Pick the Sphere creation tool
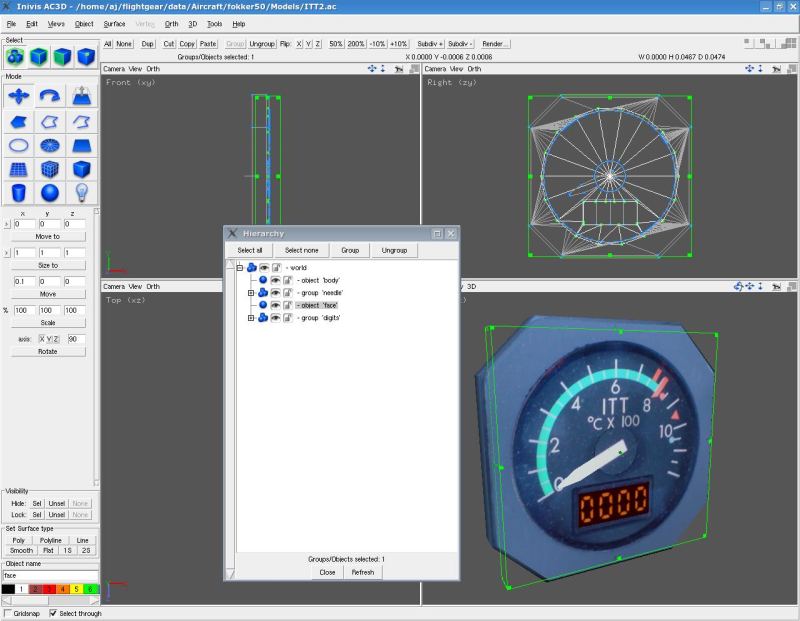This screenshot has width=800, height=621. pyautogui.click(x=50, y=193)
